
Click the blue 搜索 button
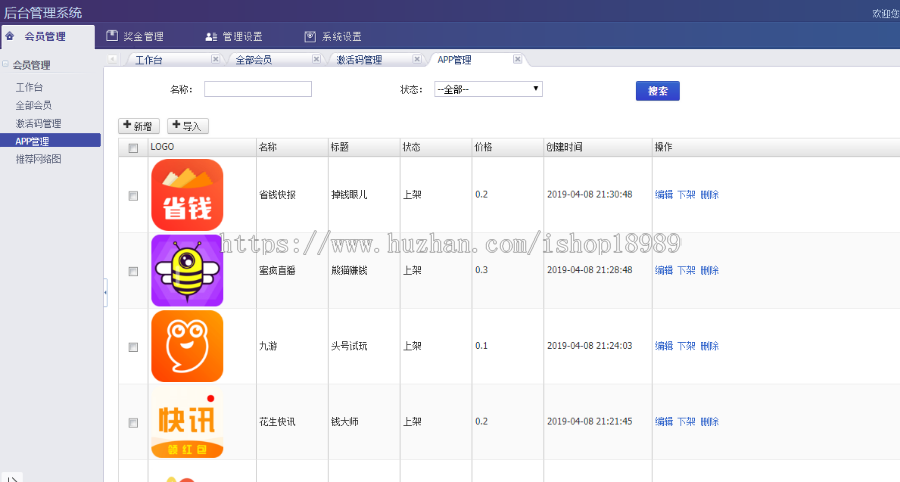(x=657, y=91)
